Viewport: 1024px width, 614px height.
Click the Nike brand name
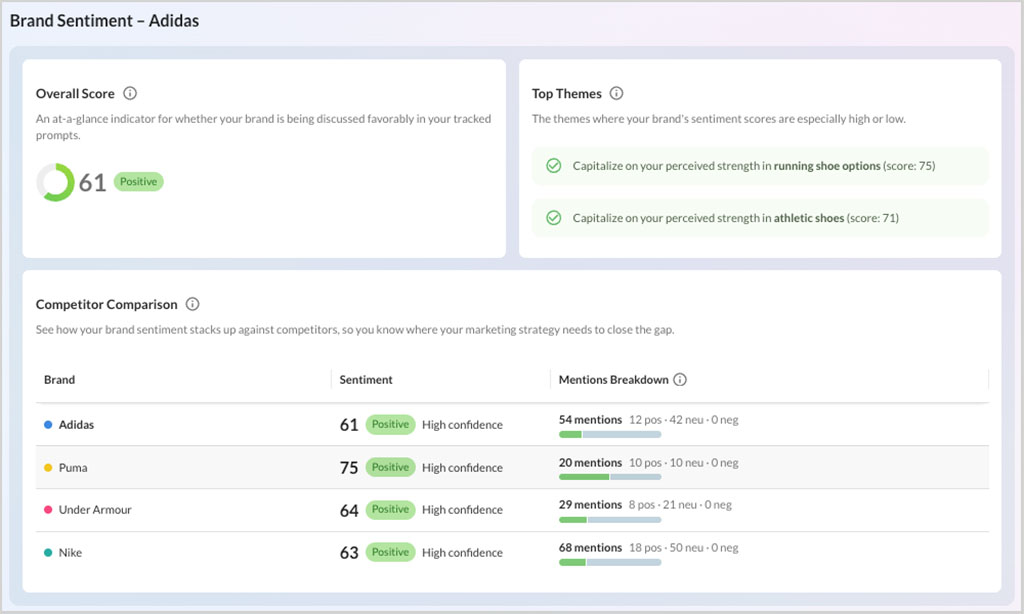click(x=71, y=553)
